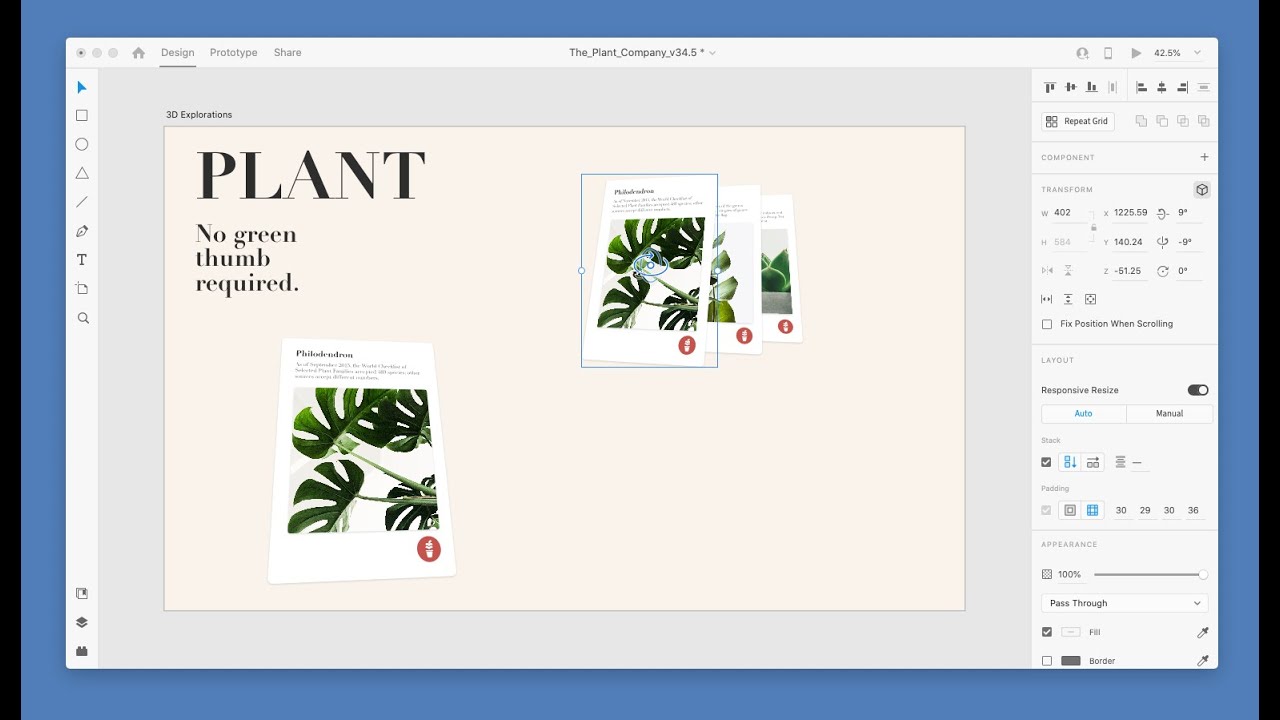Click the desktop preview play button
Screen dimensions: 1280x720
tap(1136, 53)
